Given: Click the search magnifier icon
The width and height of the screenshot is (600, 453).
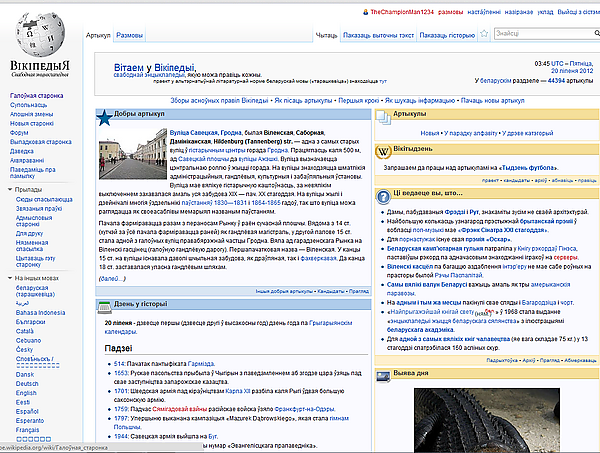Looking at the screenshot, I should pos(597,34).
